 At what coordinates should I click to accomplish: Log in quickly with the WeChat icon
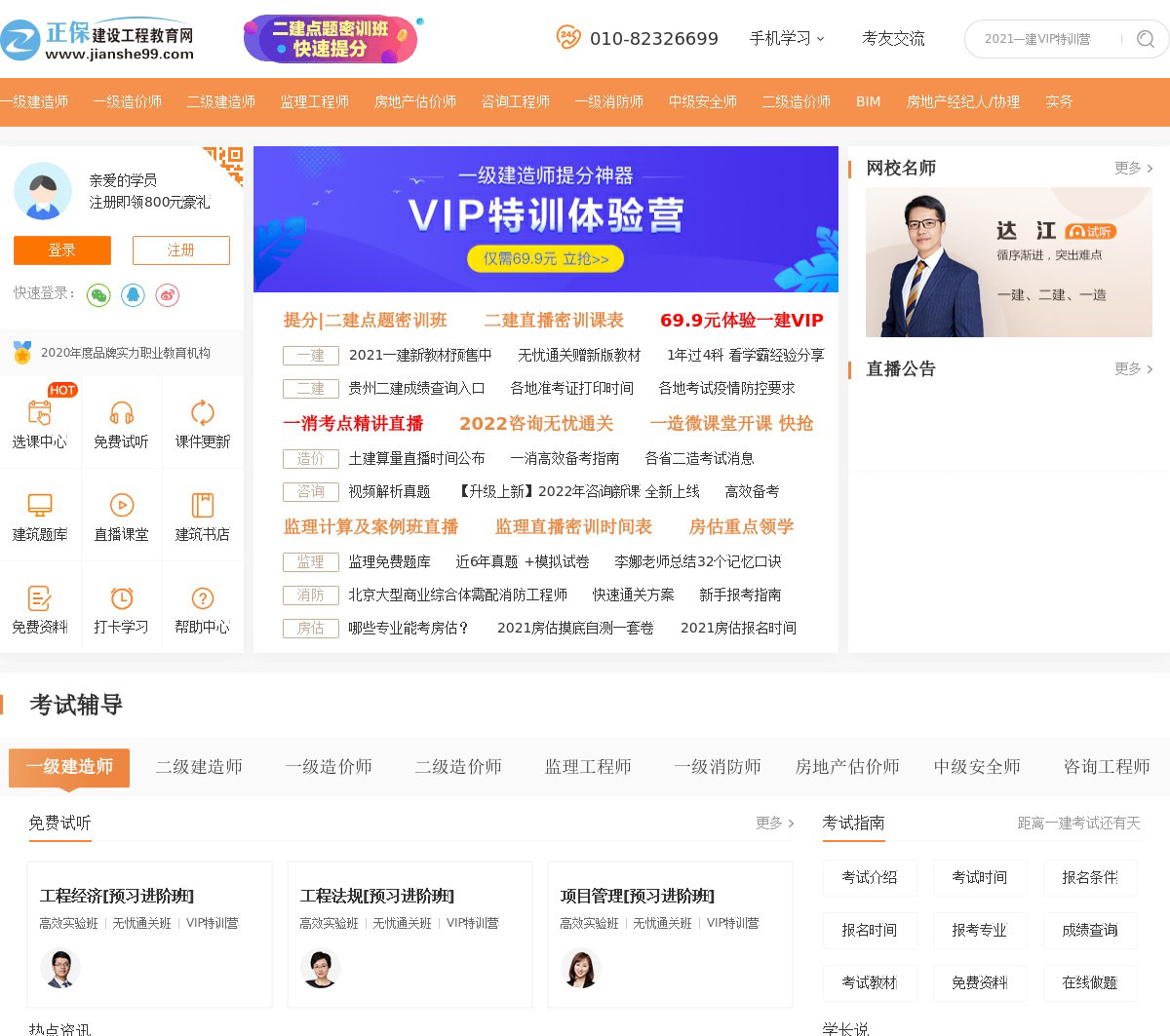coord(98,294)
